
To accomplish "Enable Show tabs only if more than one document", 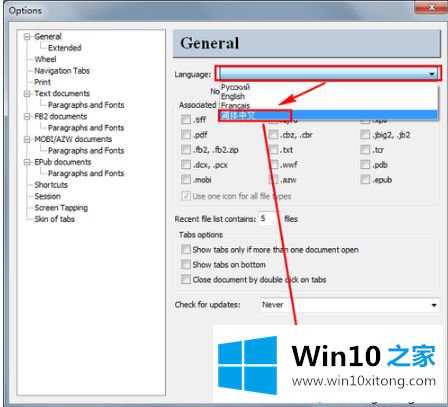I will 186,249.
